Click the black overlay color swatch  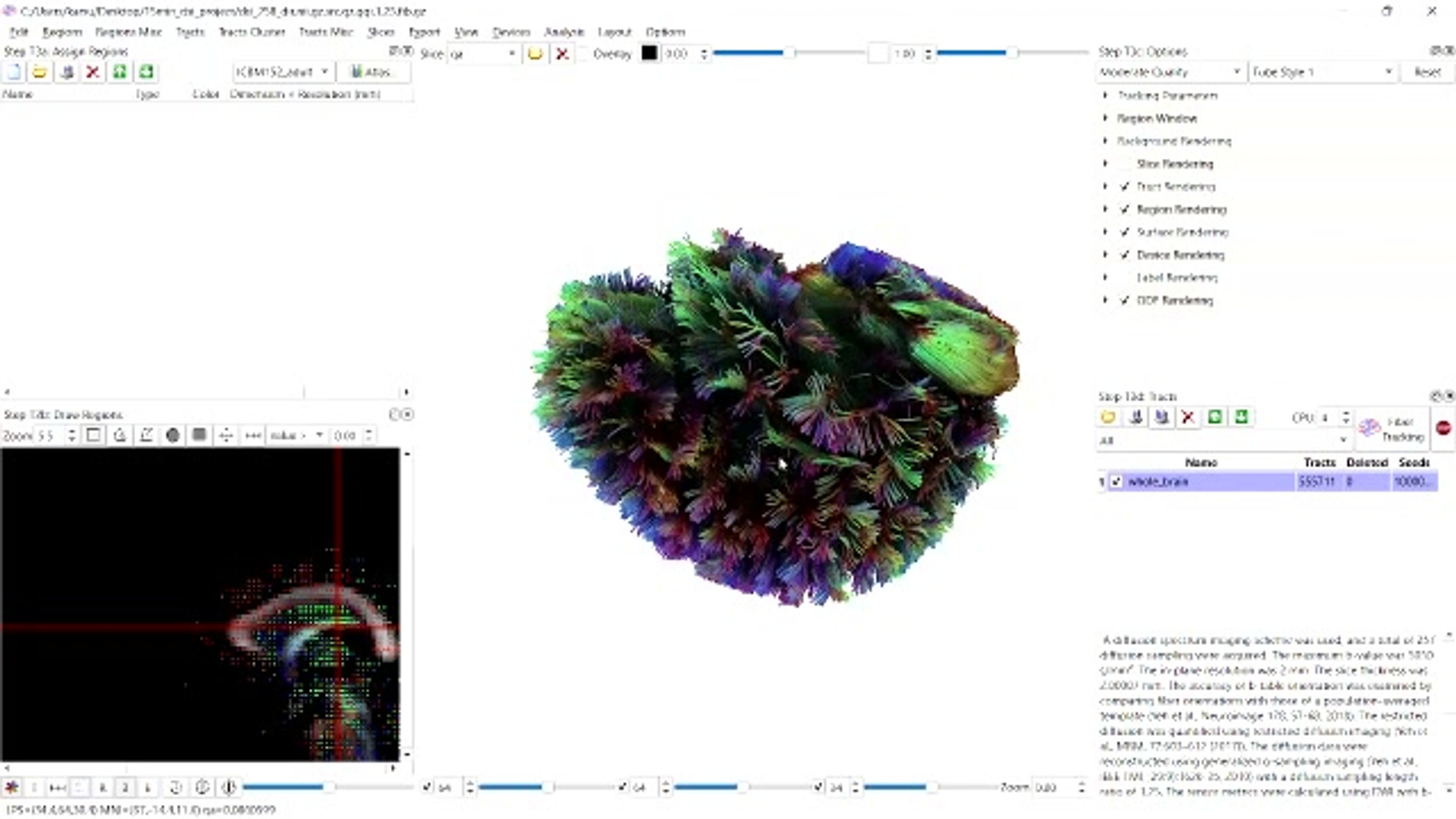pos(649,53)
